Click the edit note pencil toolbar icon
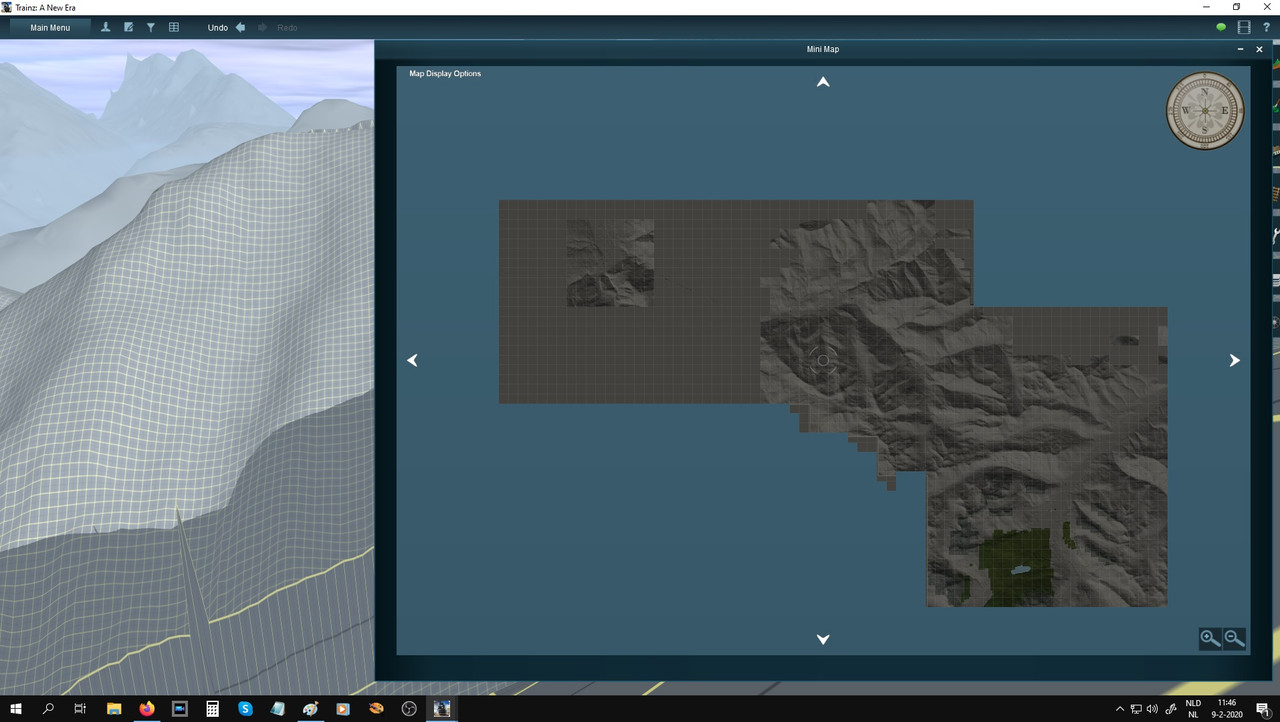 coord(129,28)
